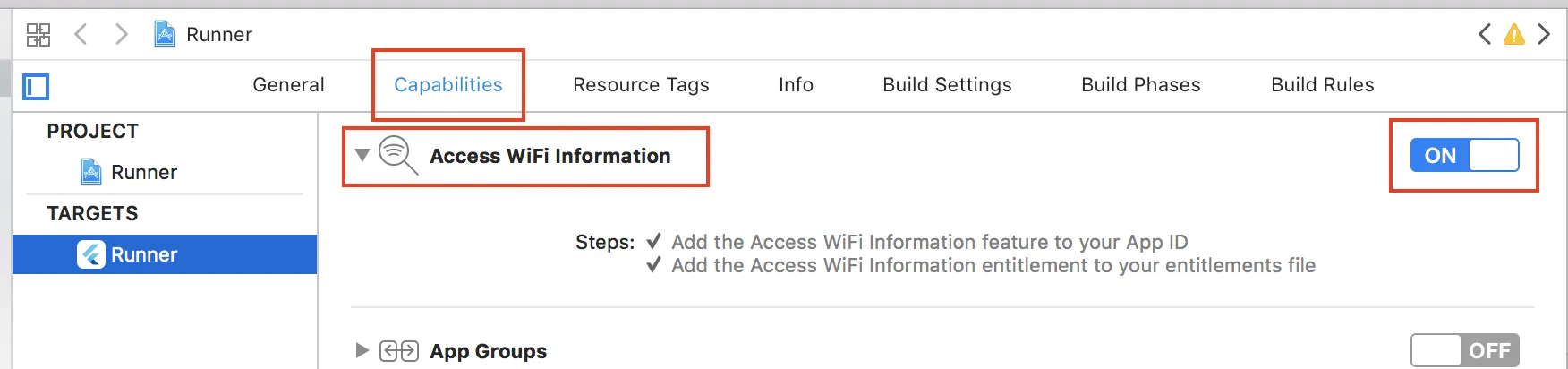Click the Access WiFi Information magnifier icon
1568x369 pixels.
tap(397, 155)
